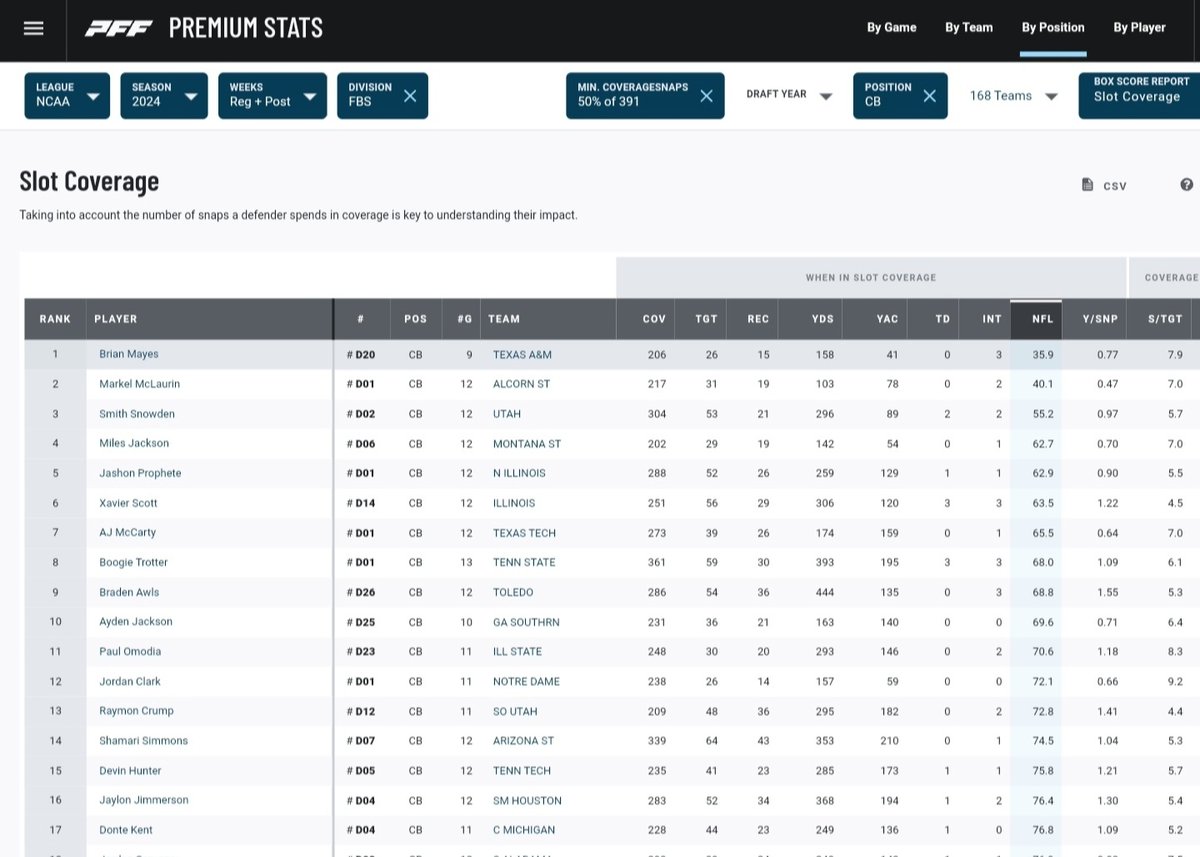Click the PFF logo

click(119, 28)
